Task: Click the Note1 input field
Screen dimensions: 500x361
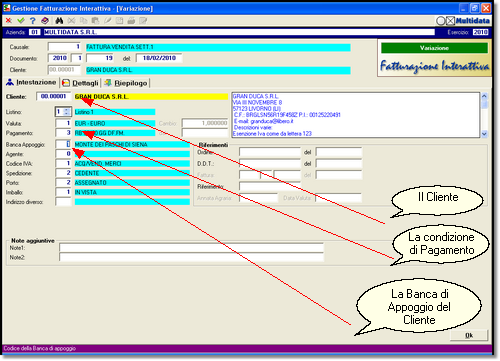Action: point(191,248)
